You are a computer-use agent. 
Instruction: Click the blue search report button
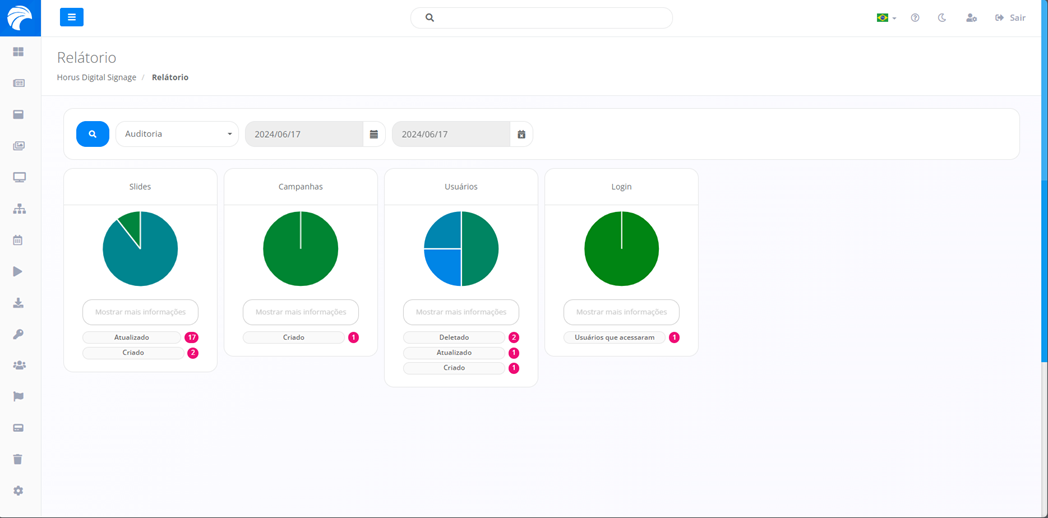click(x=92, y=134)
